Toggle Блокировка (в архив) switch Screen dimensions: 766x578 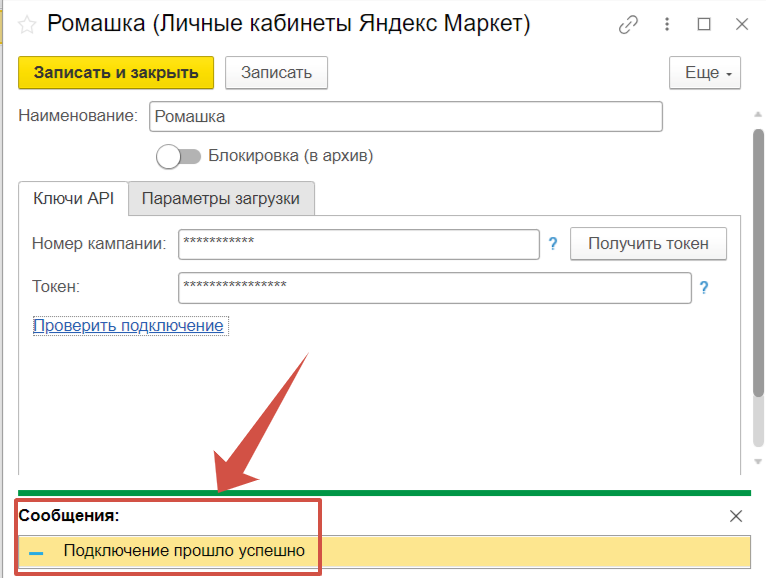click(x=178, y=156)
